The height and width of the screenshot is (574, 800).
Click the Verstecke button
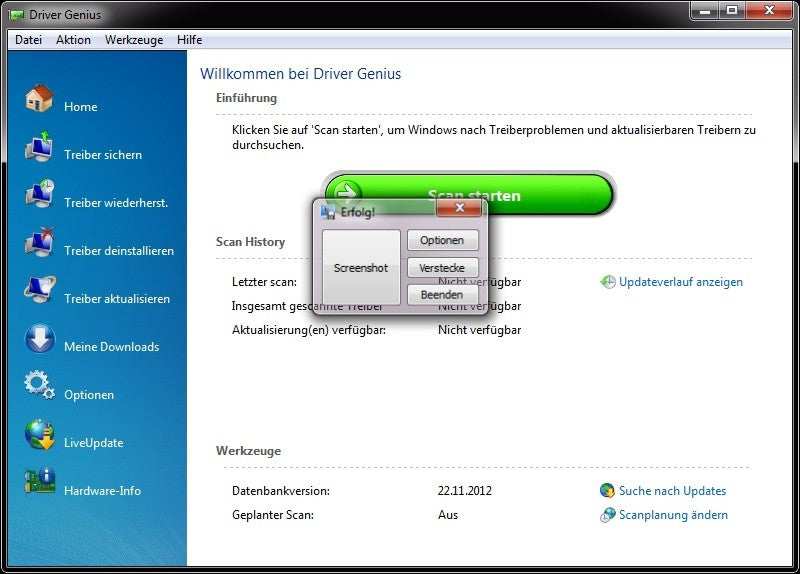pyautogui.click(x=442, y=267)
